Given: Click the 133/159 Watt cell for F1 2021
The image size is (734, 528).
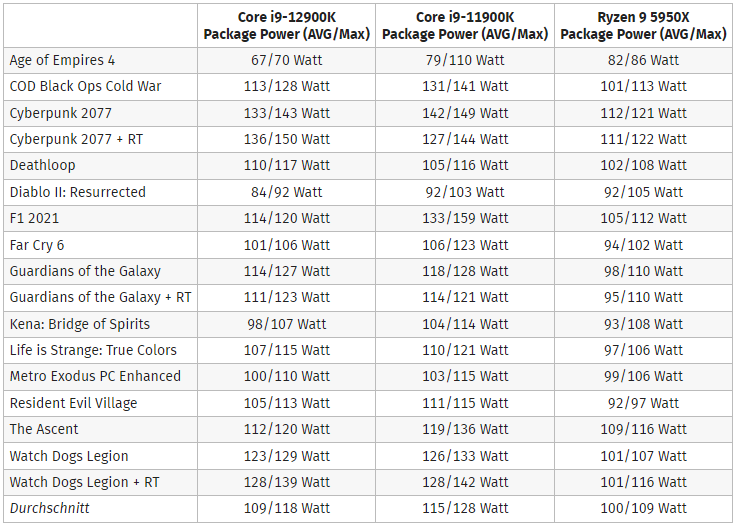Looking at the screenshot, I should [x=465, y=219].
